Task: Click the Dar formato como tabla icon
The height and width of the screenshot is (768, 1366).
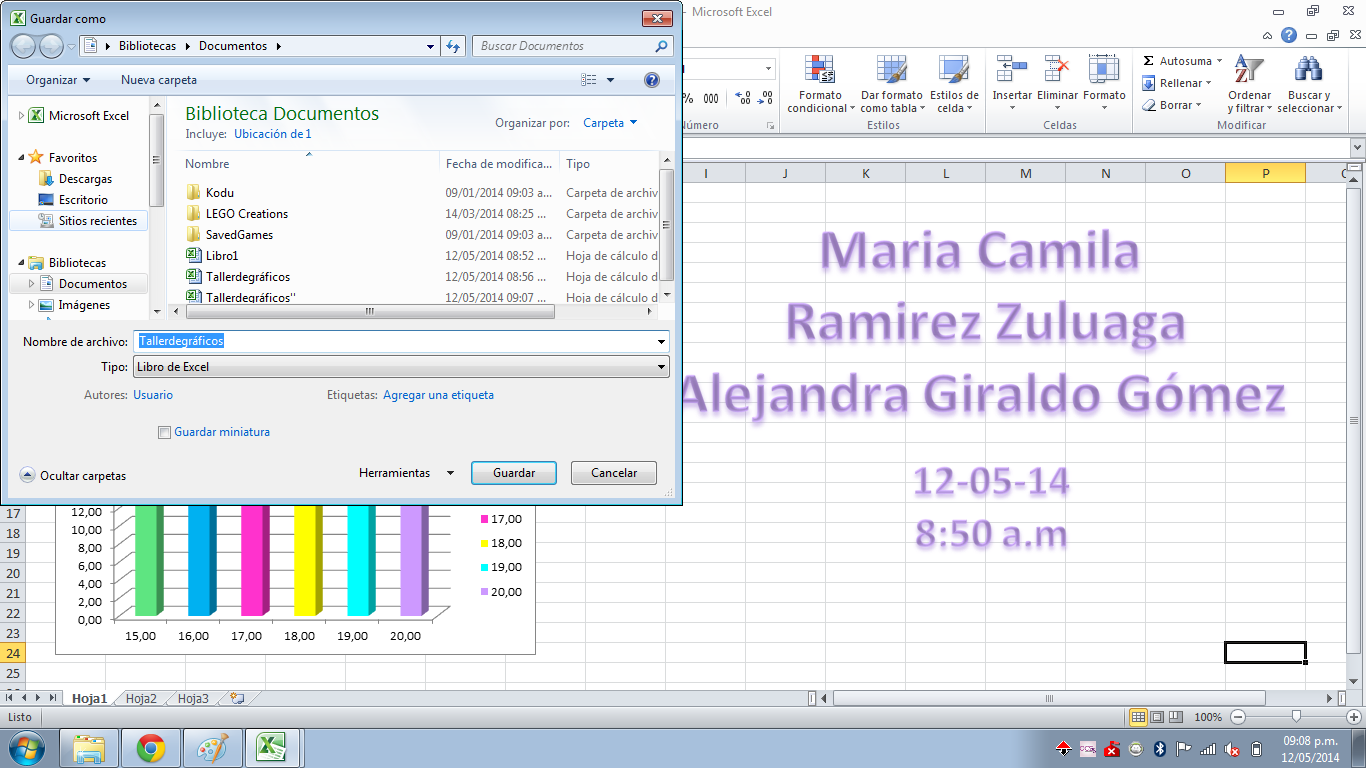Action: (x=891, y=70)
